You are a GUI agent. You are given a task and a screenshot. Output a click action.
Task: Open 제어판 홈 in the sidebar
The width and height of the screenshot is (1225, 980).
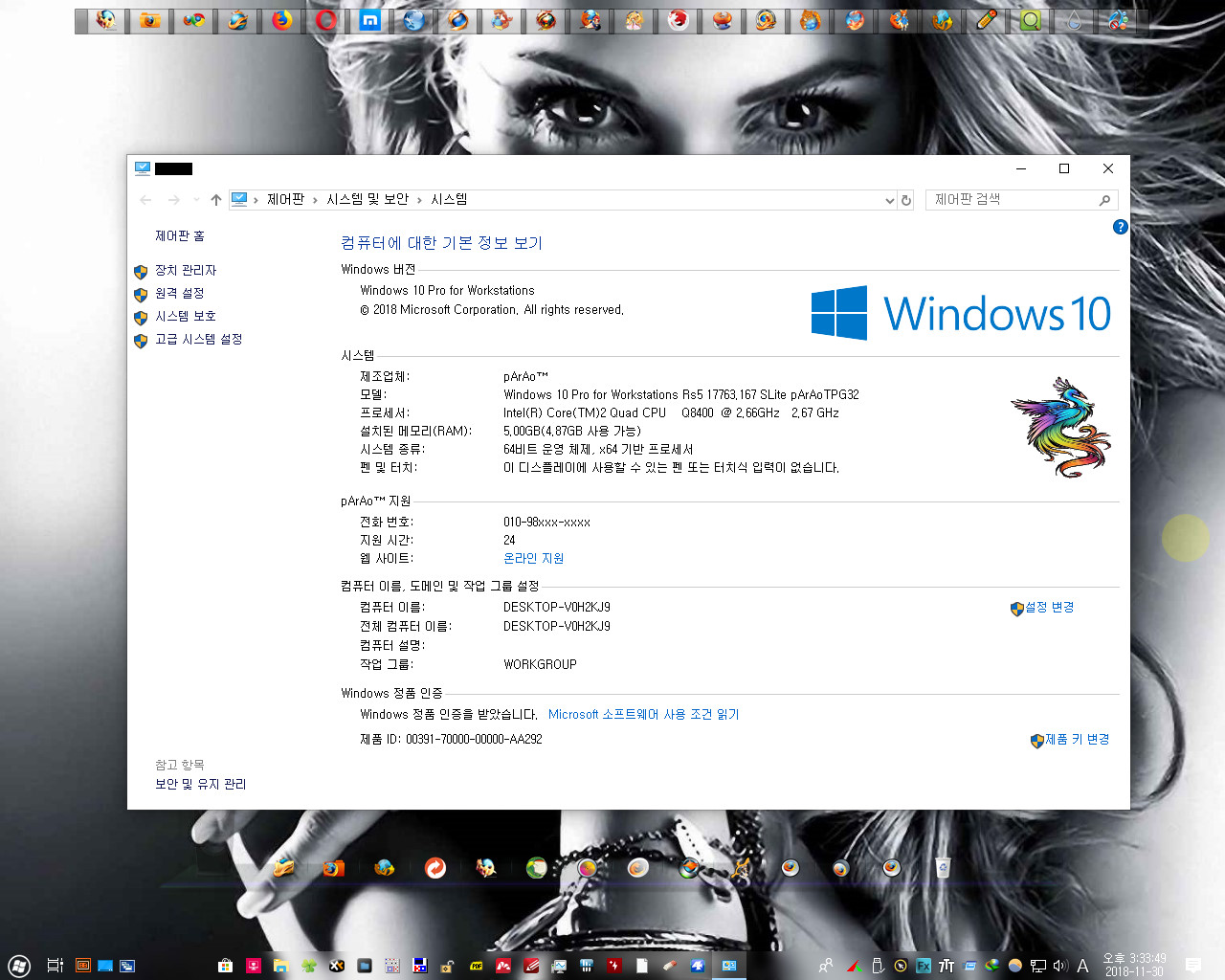[x=180, y=236]
